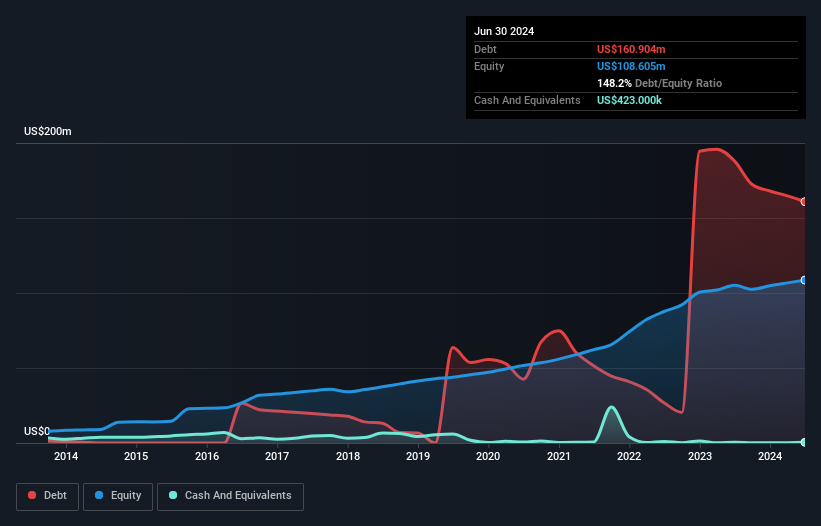The width and height of the screenshot is (821, 526).
Task: Click the 2020 x-axis label
Action: [x=488, y=456]
